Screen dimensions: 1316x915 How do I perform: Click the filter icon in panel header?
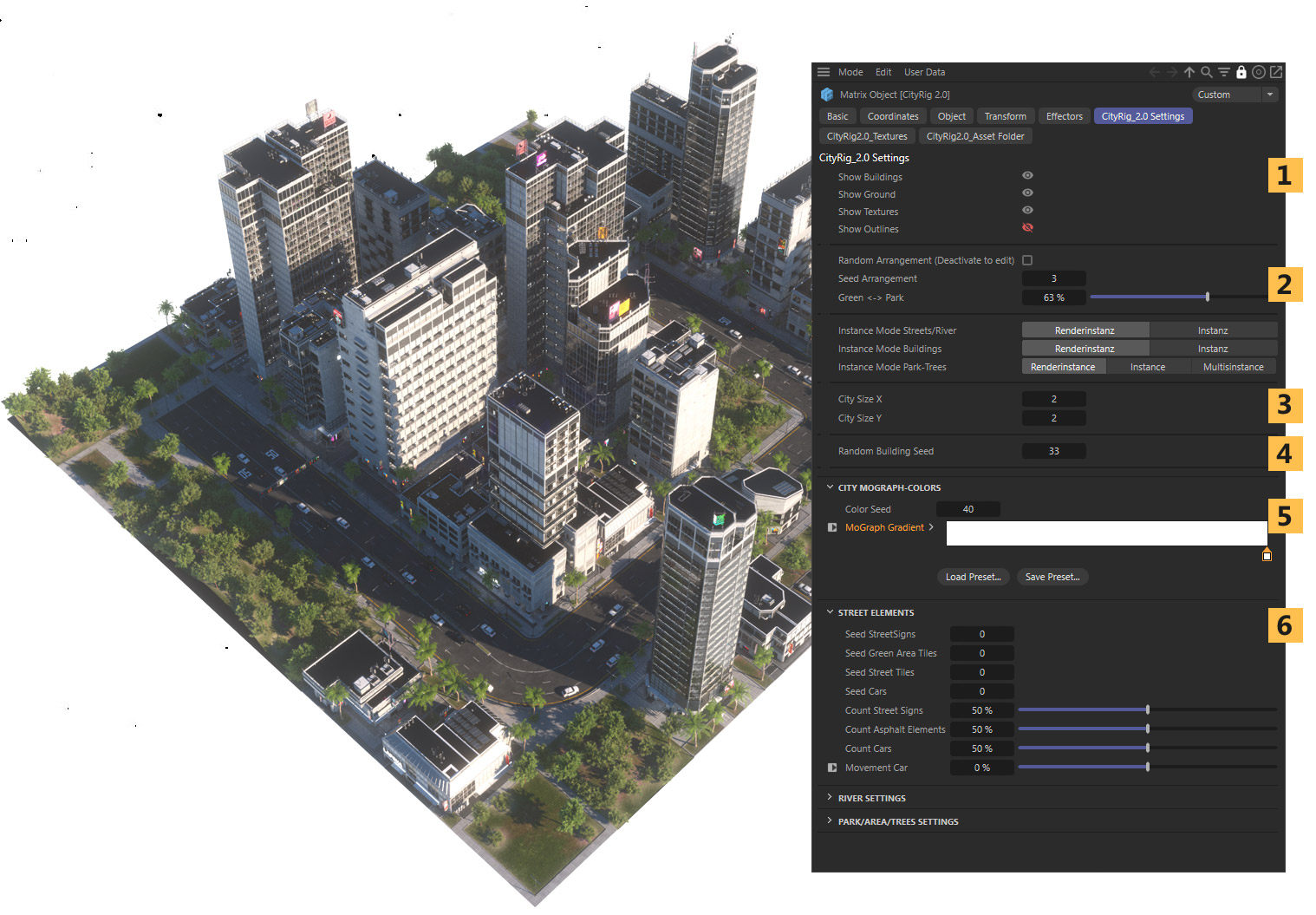[1224, 72]
